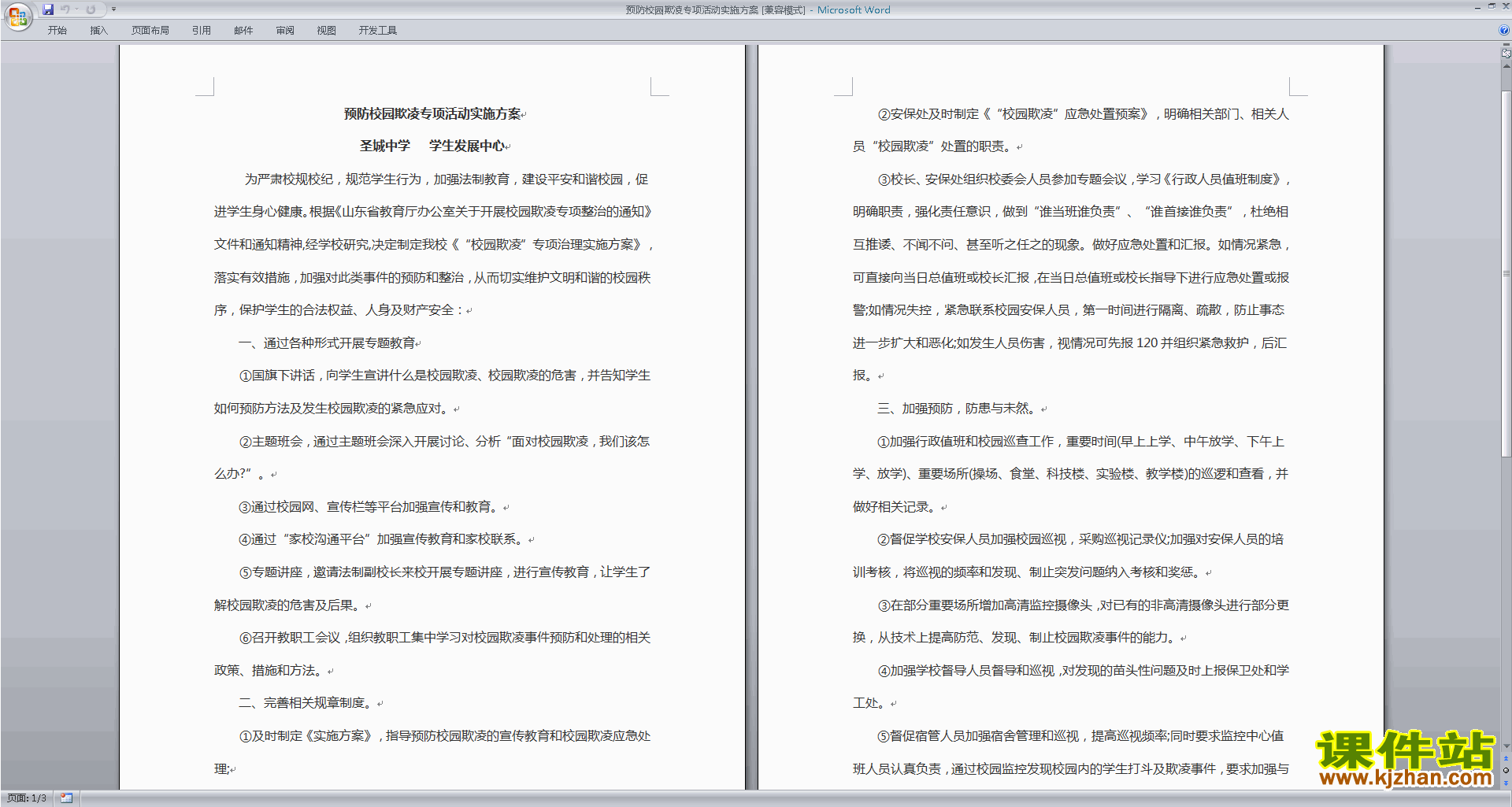
Task: Switch to the 页面布局 tab
Action: pyautogui.click(x=150, y=31)
